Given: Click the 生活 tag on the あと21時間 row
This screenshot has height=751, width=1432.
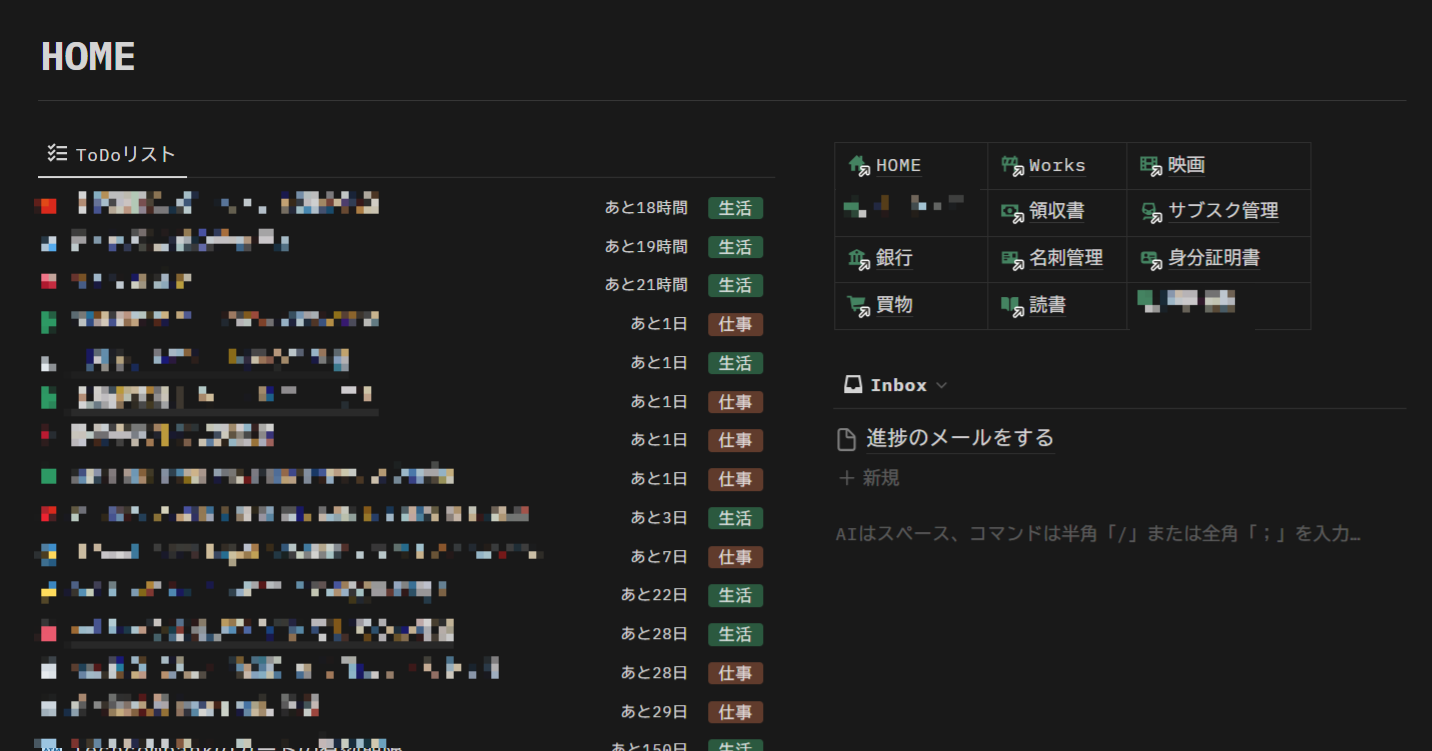Looking at the screenshot, I should pos(735,286).
